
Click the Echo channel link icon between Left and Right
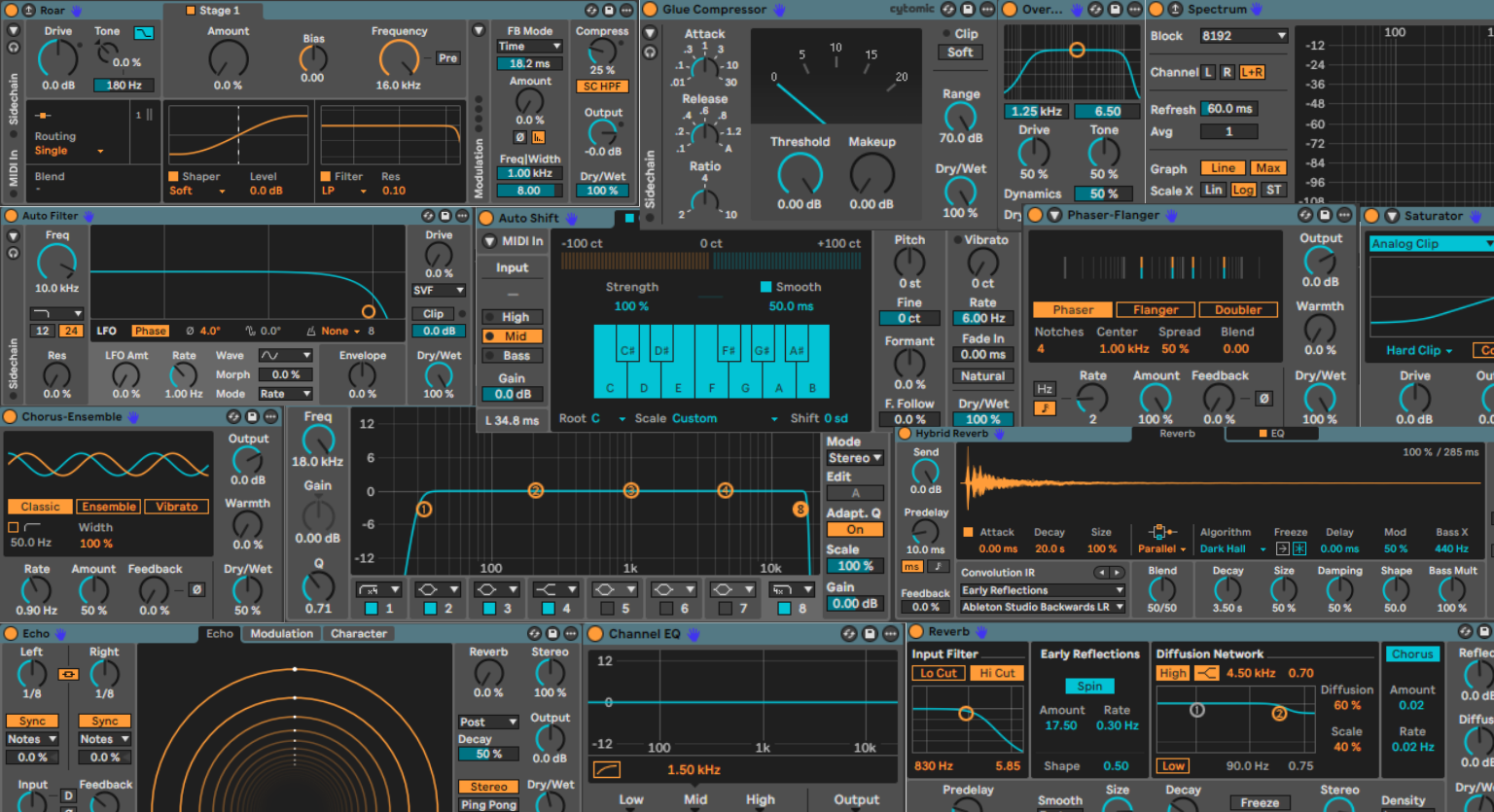coord(68,674)
